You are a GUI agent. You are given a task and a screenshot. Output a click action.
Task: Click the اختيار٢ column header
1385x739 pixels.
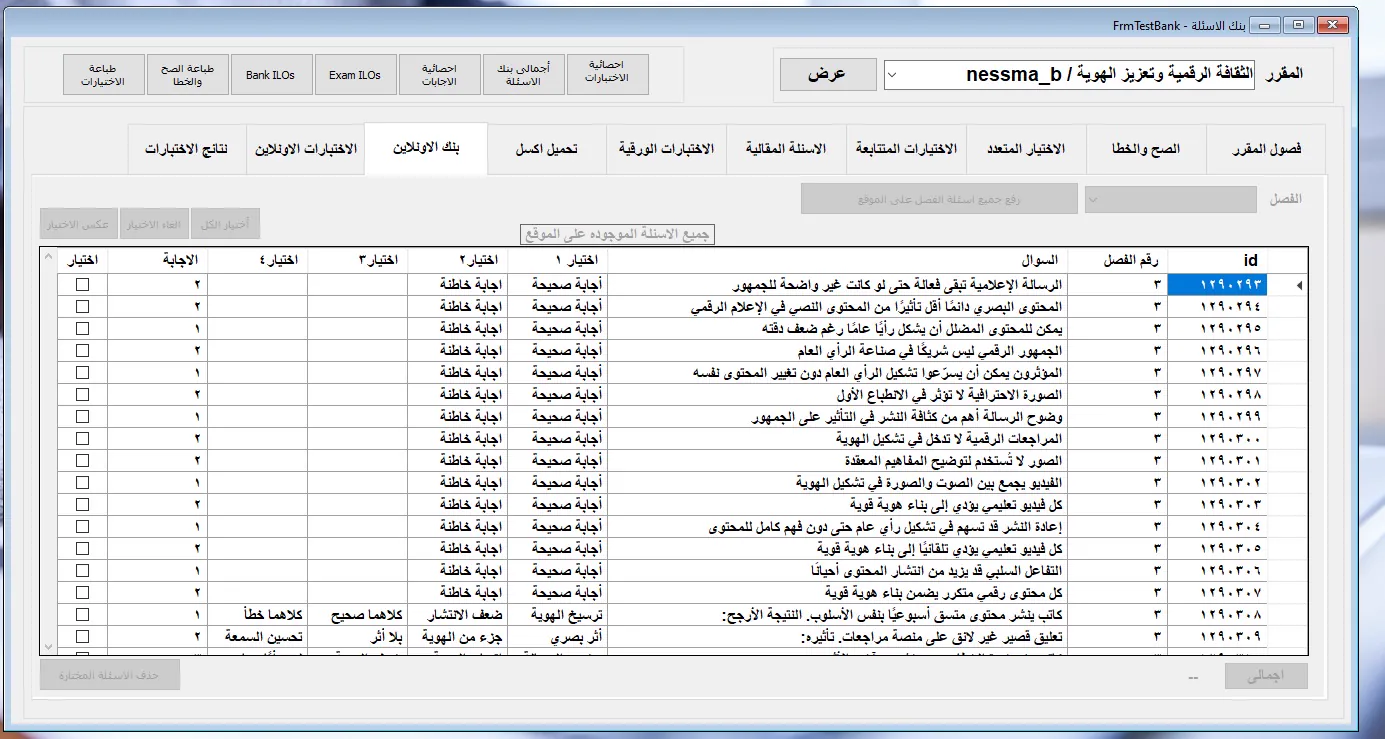tap(457, 260)
